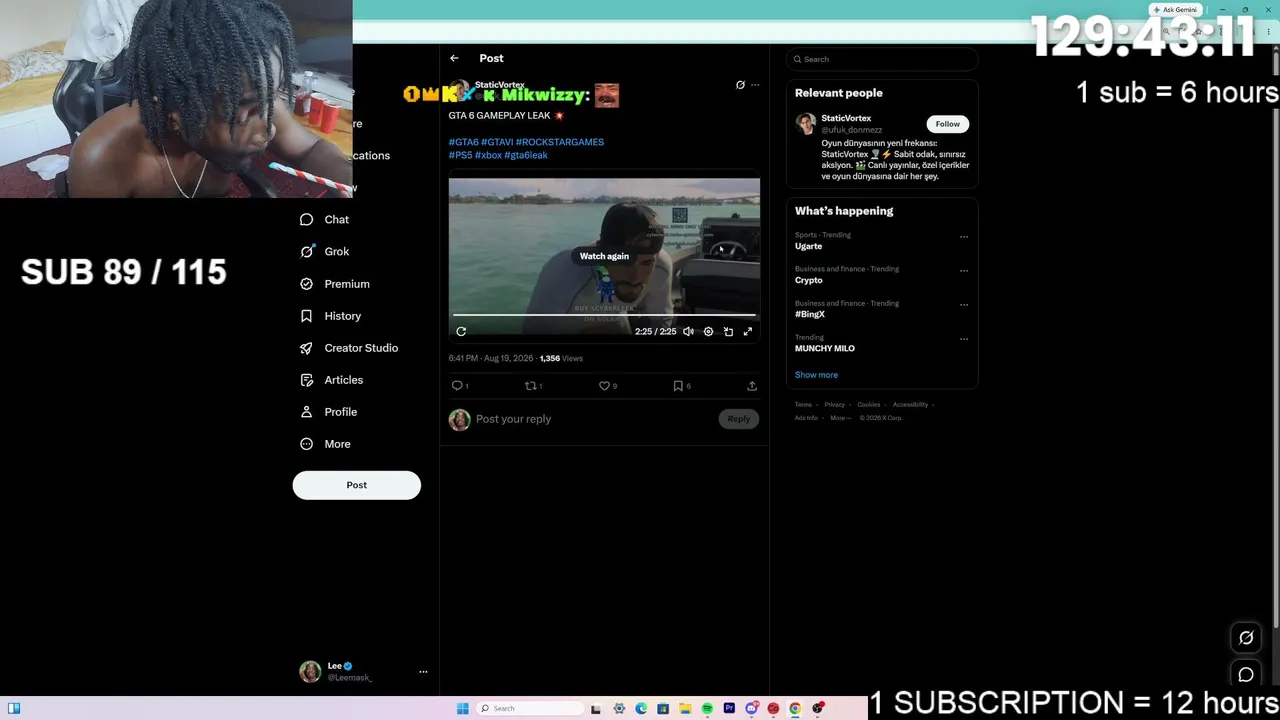Click the Creator Studio rocket icon

coord(307,348)
